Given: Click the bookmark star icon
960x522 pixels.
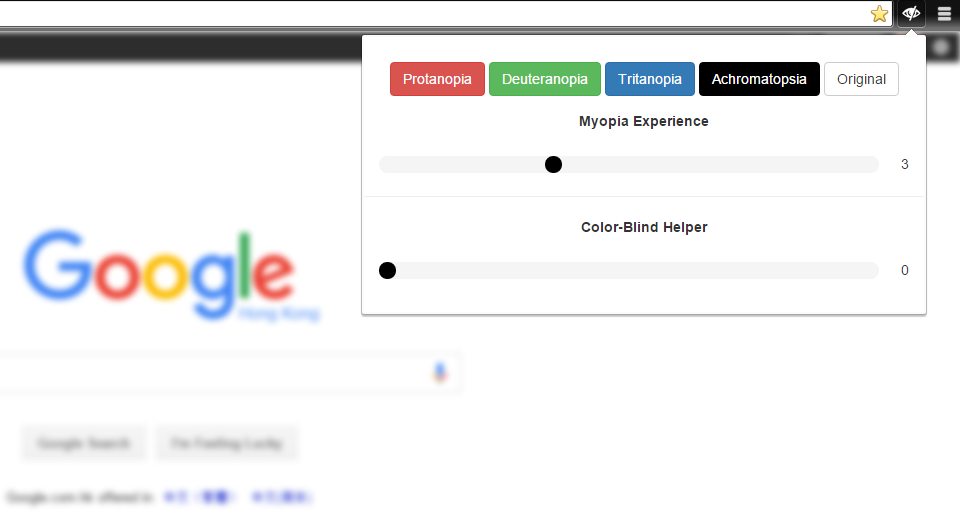Looking at the screenshot, I should [x=879, y=13].
